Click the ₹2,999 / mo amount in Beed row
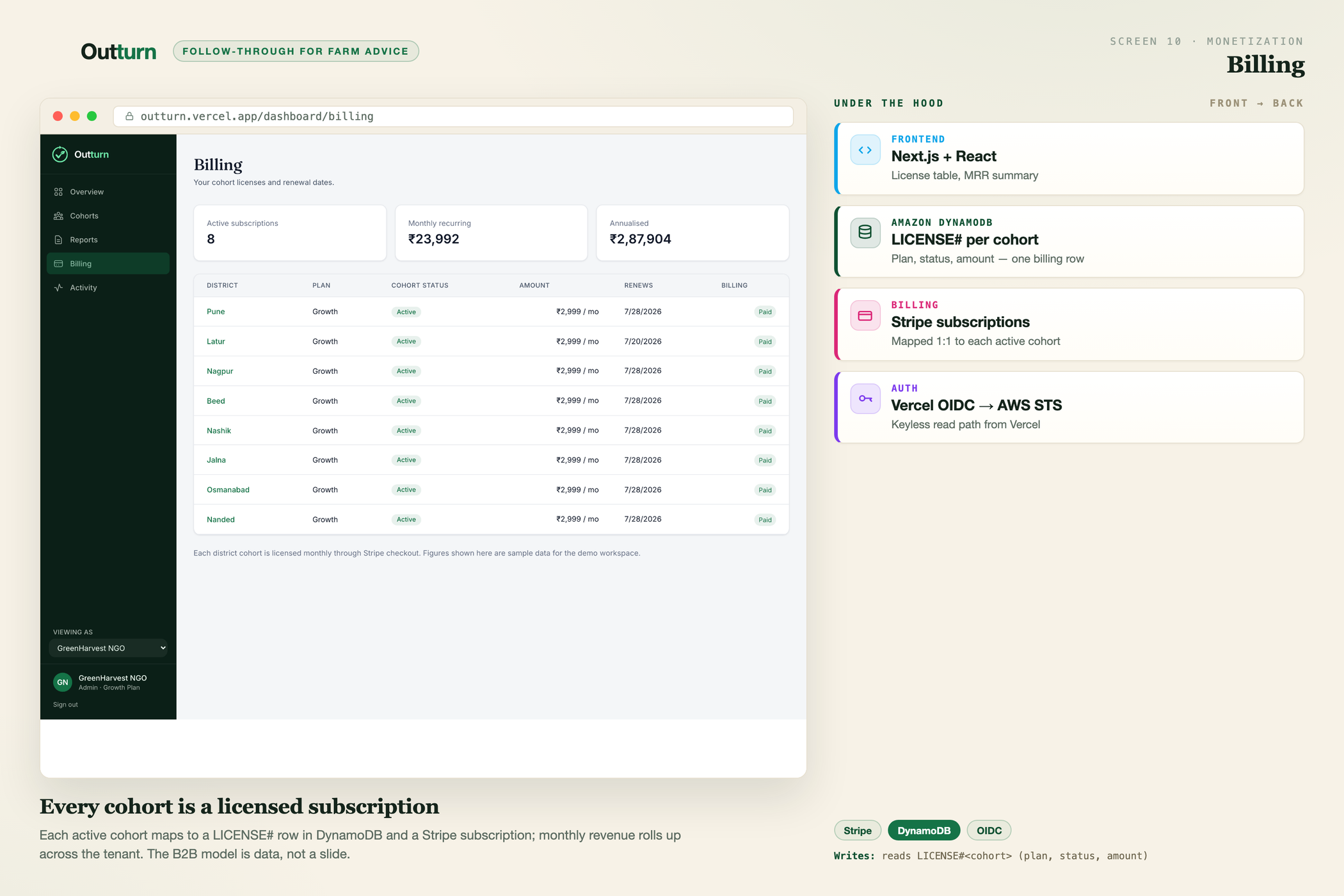 click(x=577, y=401)
